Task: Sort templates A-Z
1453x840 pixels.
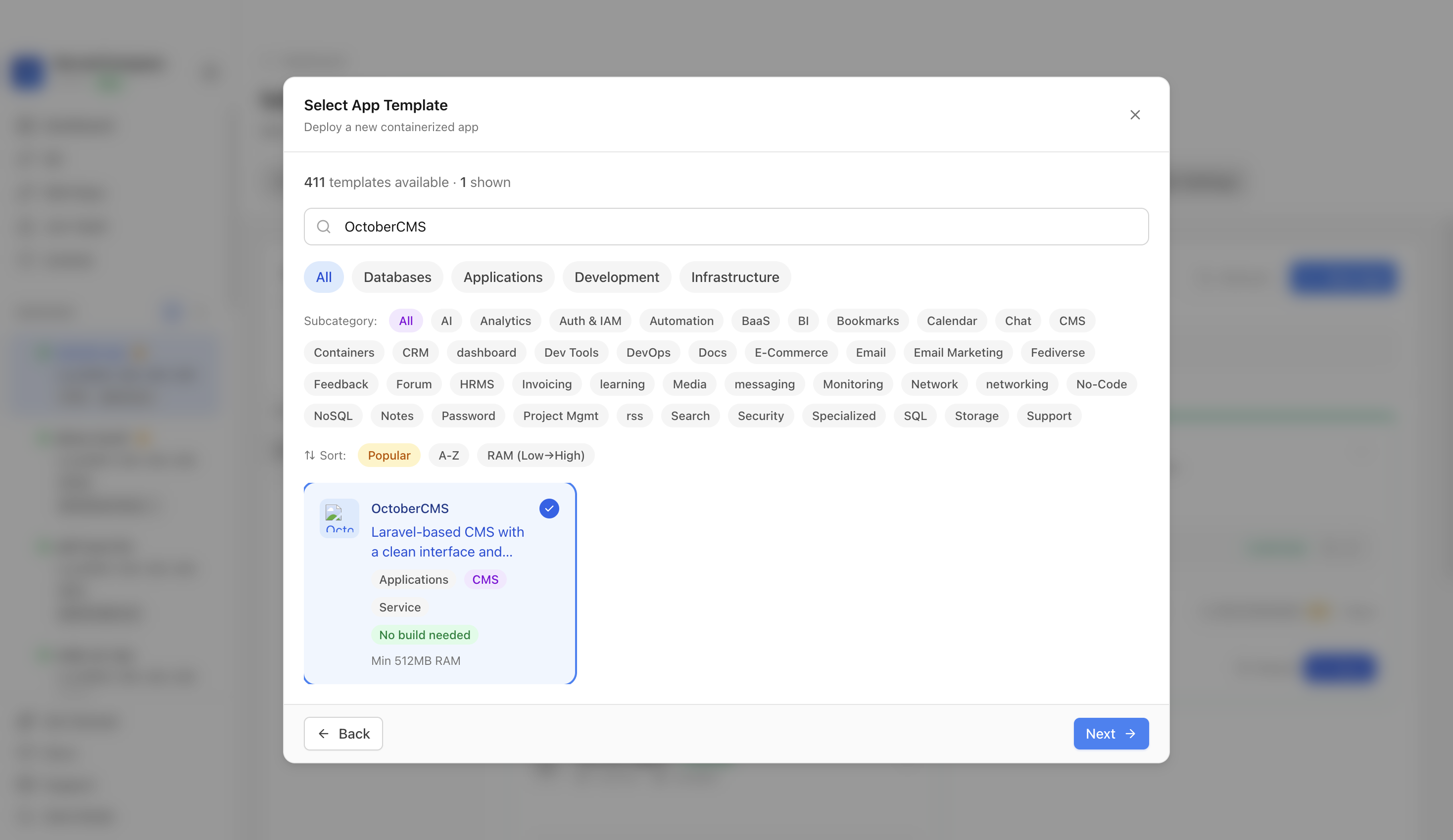Action: pos(448,456)
